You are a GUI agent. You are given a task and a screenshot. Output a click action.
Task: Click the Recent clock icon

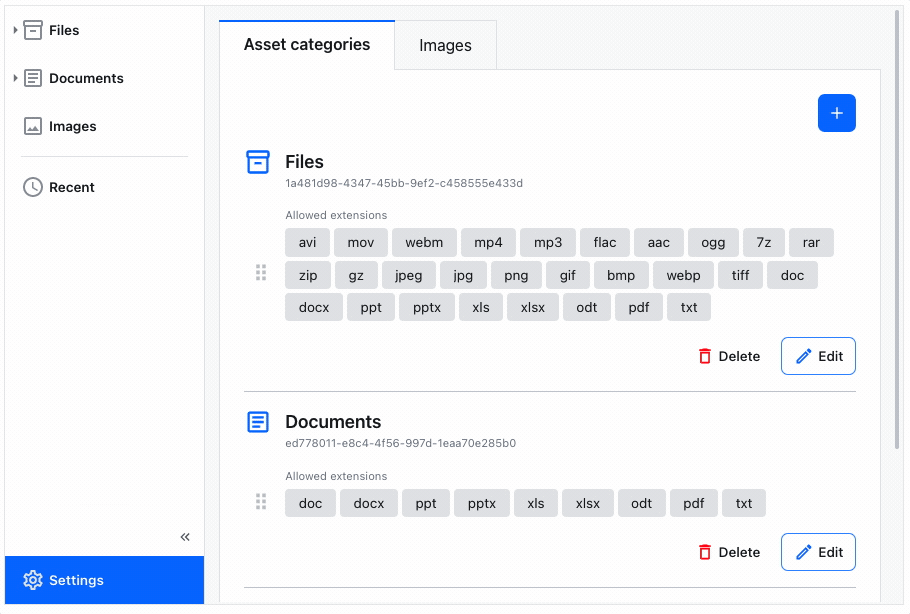(33, 187)
